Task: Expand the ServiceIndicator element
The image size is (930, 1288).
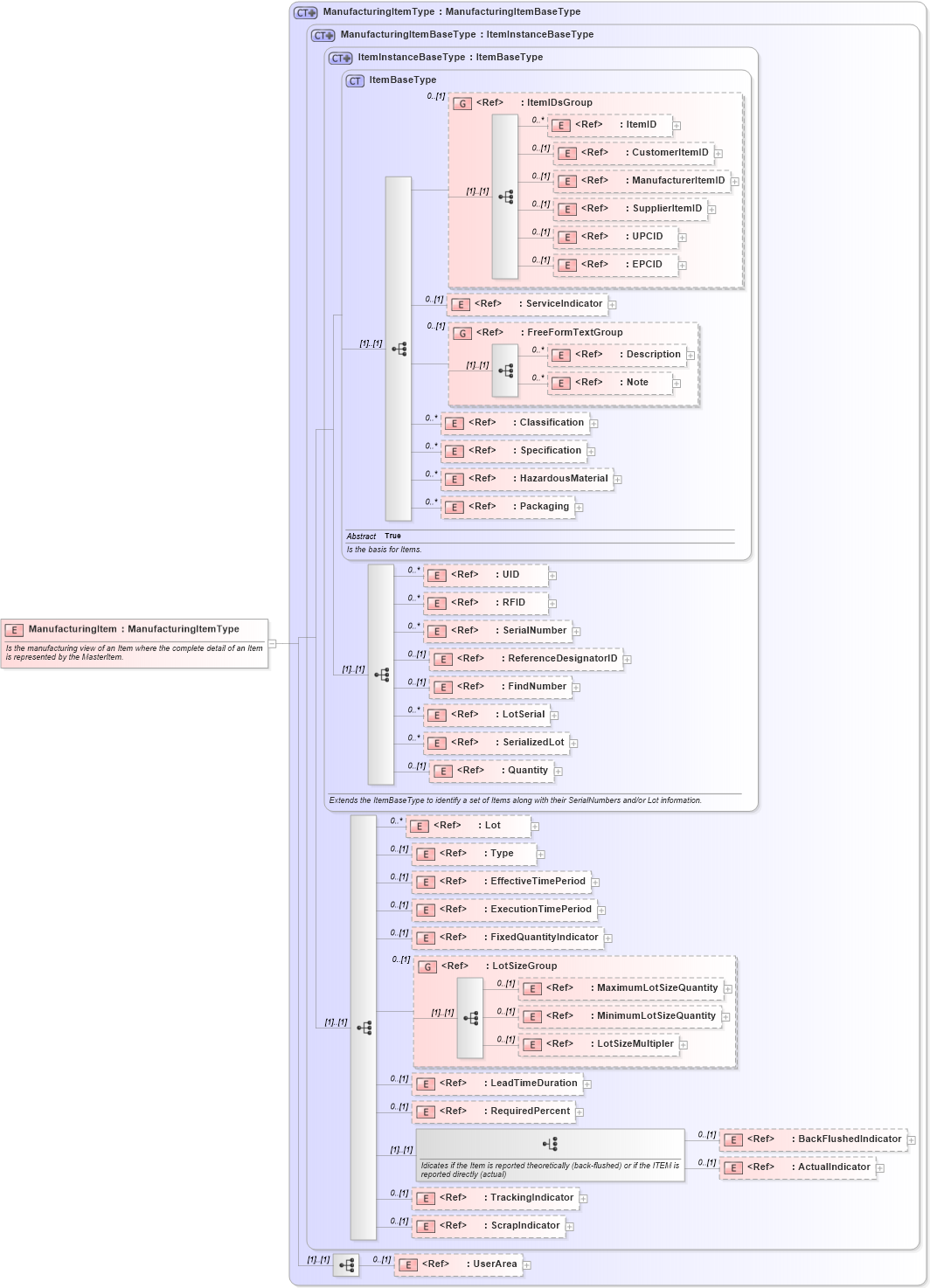Action: pyautogui.click(x=613, y=304)
